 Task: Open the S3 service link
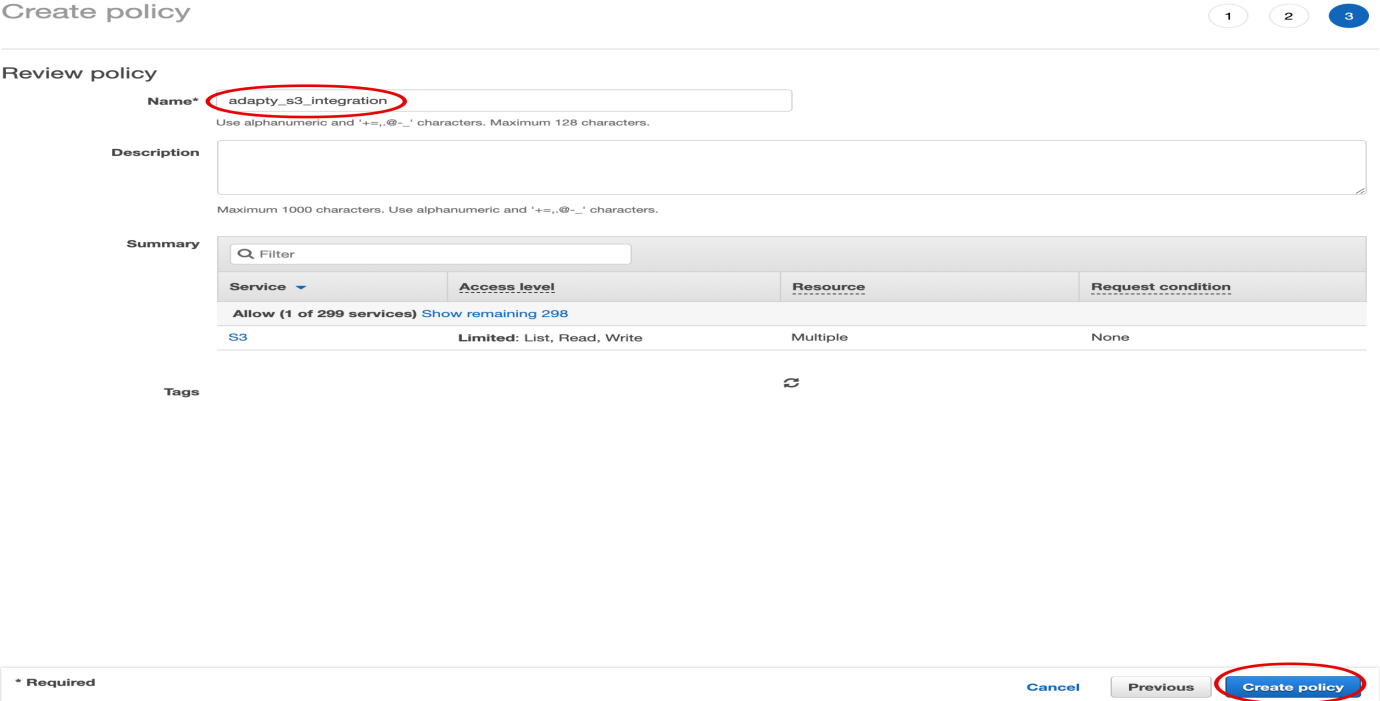click(238, 337)
